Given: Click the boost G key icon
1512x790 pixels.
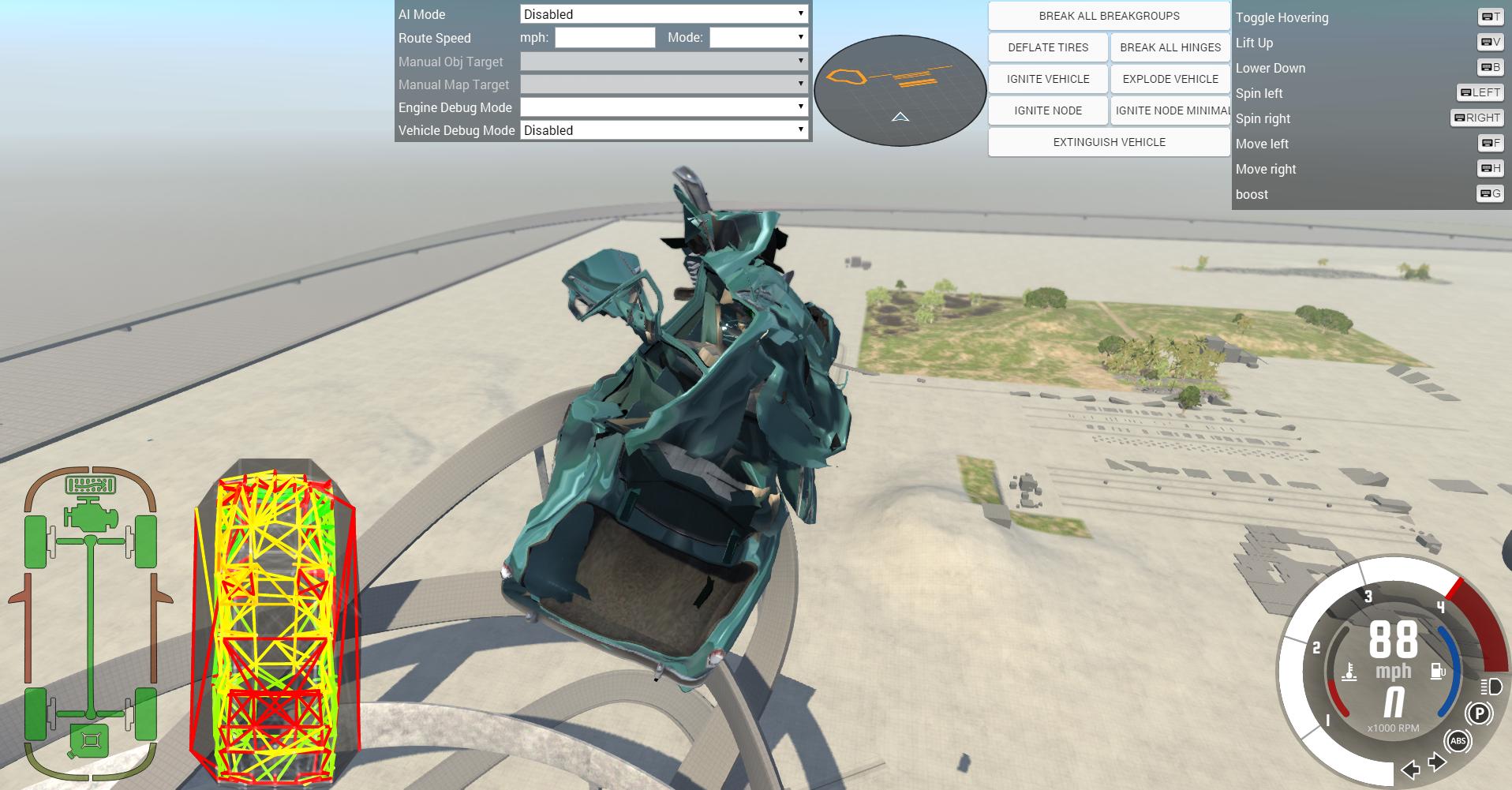Looking at the screenshot, I should (x=1490, y=193).
